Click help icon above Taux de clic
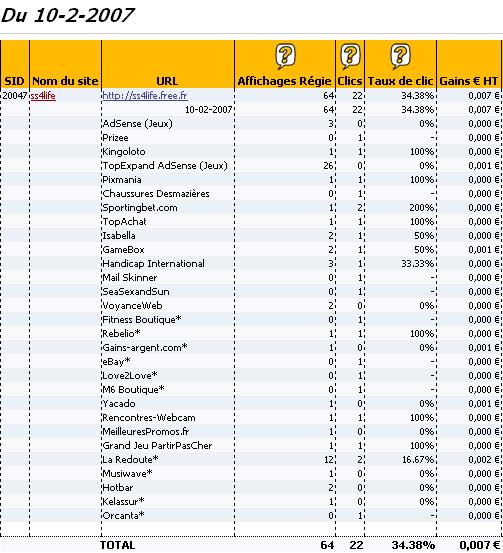 pos(400,56)
